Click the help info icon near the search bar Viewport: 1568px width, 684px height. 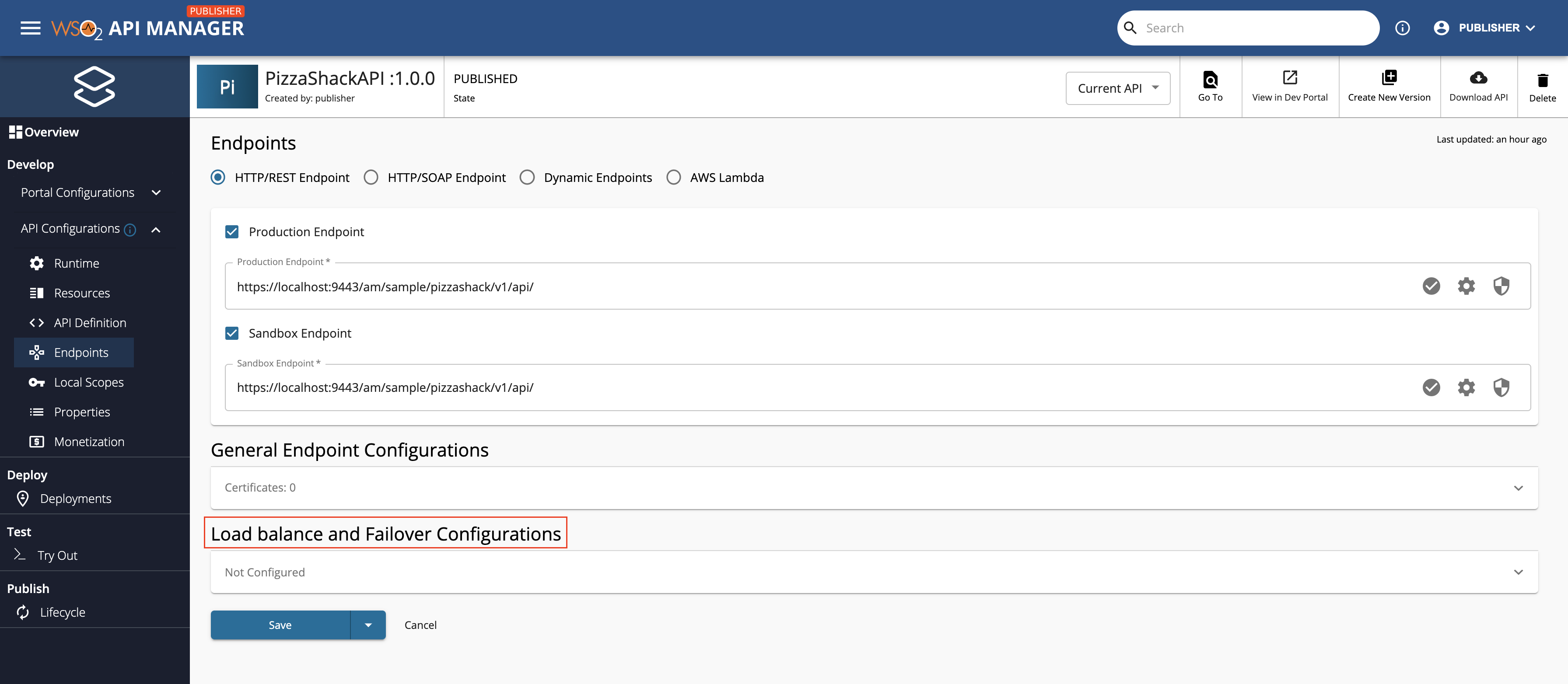tap(1403, 28)
